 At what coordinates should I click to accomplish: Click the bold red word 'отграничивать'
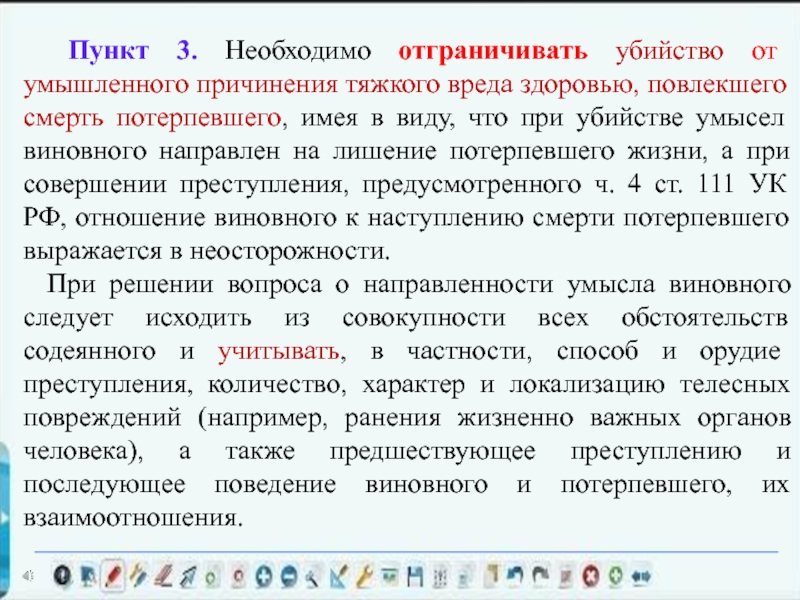[493, 51]
